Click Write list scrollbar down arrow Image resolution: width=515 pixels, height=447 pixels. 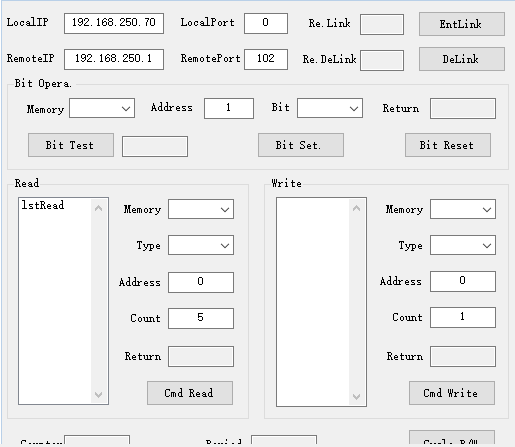[356, 397]
